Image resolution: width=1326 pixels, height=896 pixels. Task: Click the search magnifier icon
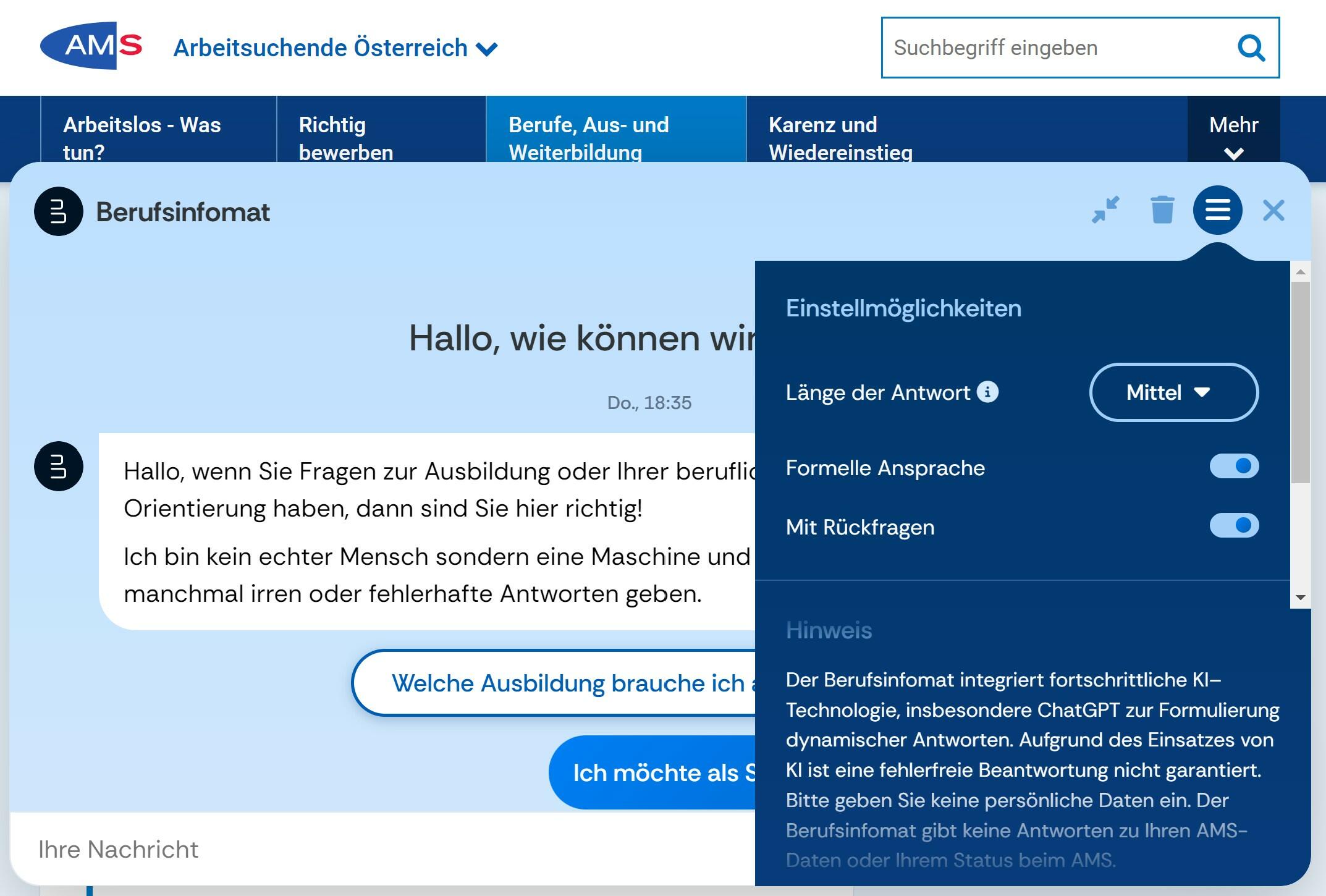pyautogui.click(x=1251, y=48)
